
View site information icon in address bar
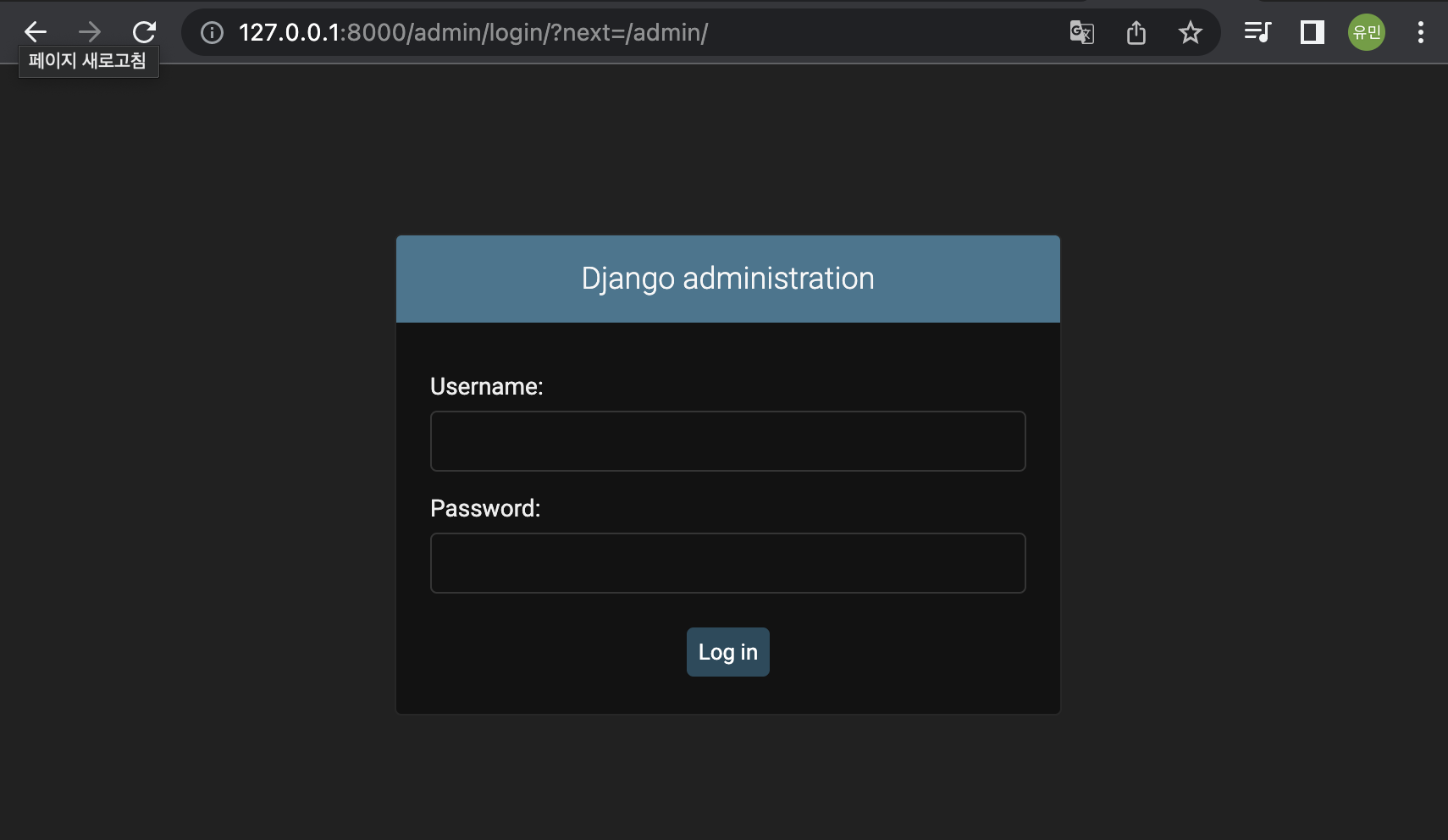click(212, 32)
